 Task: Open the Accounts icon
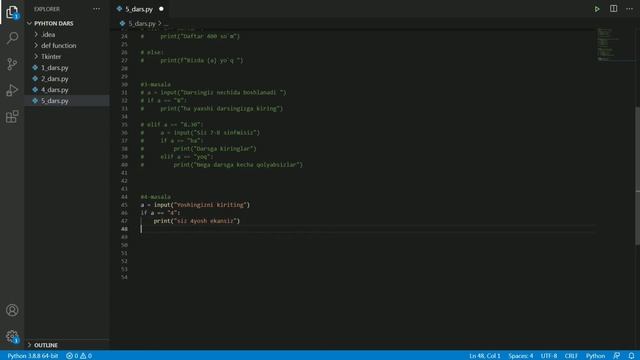[x=12, y=310]
